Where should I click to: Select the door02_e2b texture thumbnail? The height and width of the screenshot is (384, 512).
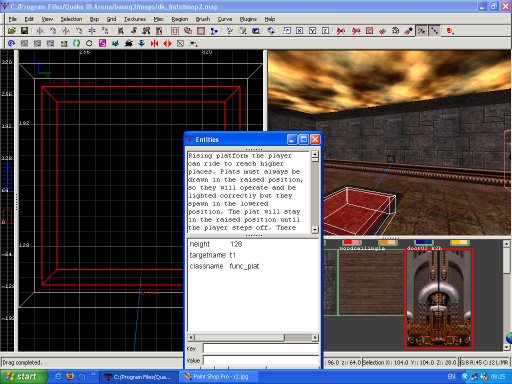pos(439,298)
